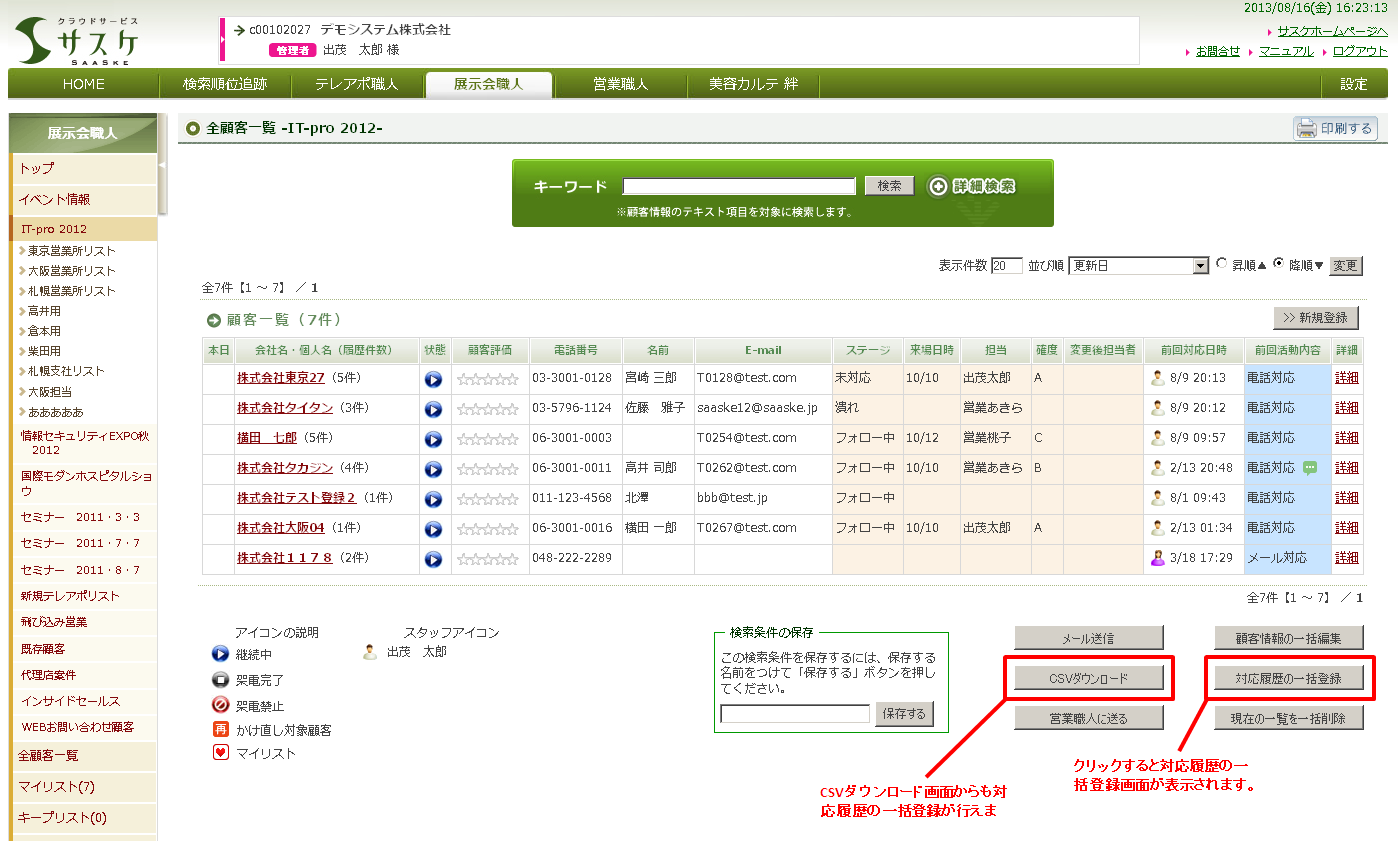Select 昇順 ascending radio button
Screen dimensions: 1398x841
[1222, 264]
